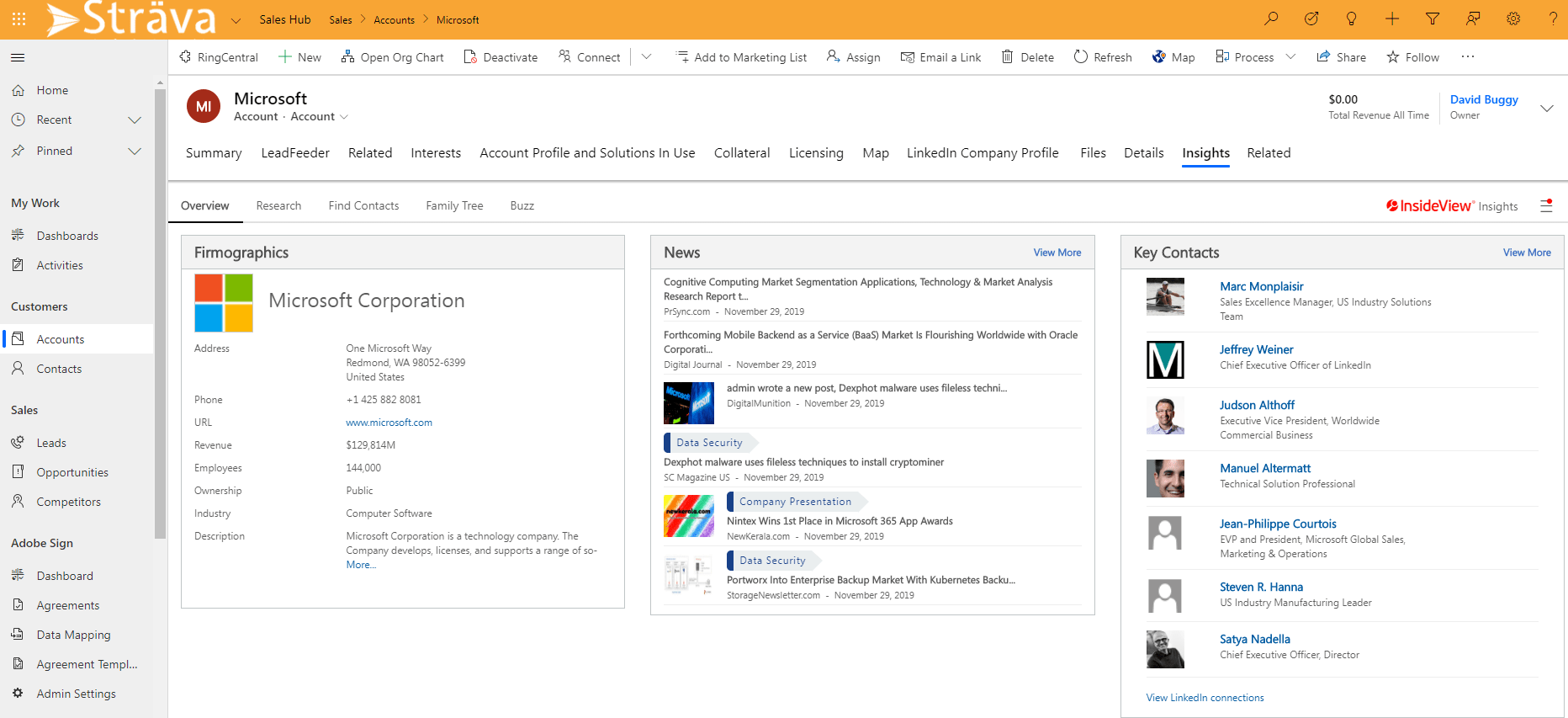This screenshot has width=1568, height=718.
Task: Click the Connect command
Action: [x=589, y=57]
